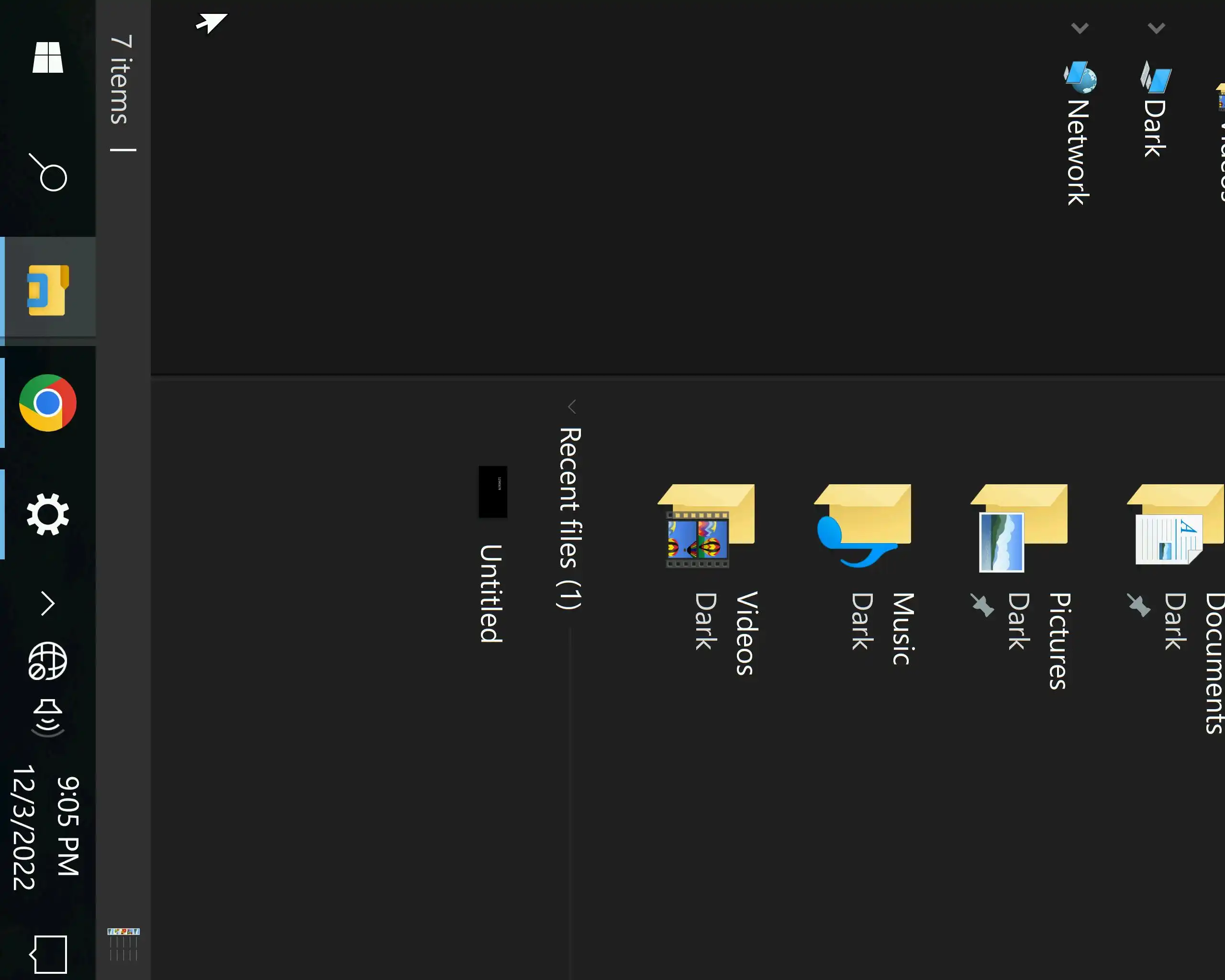The width and height of the screenshot is (1225, 980).
Task: Open the Settings gear in taskbar
Action: coord(48,514)
